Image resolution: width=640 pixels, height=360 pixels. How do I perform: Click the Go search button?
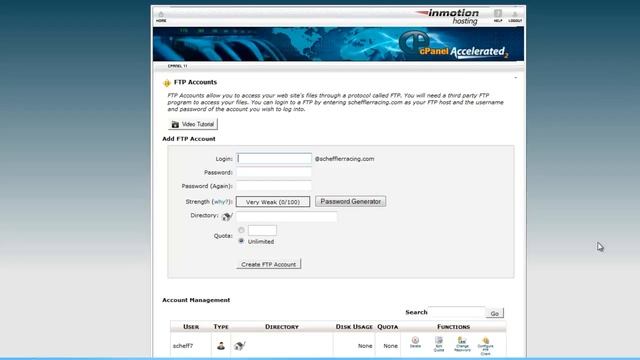495,313
